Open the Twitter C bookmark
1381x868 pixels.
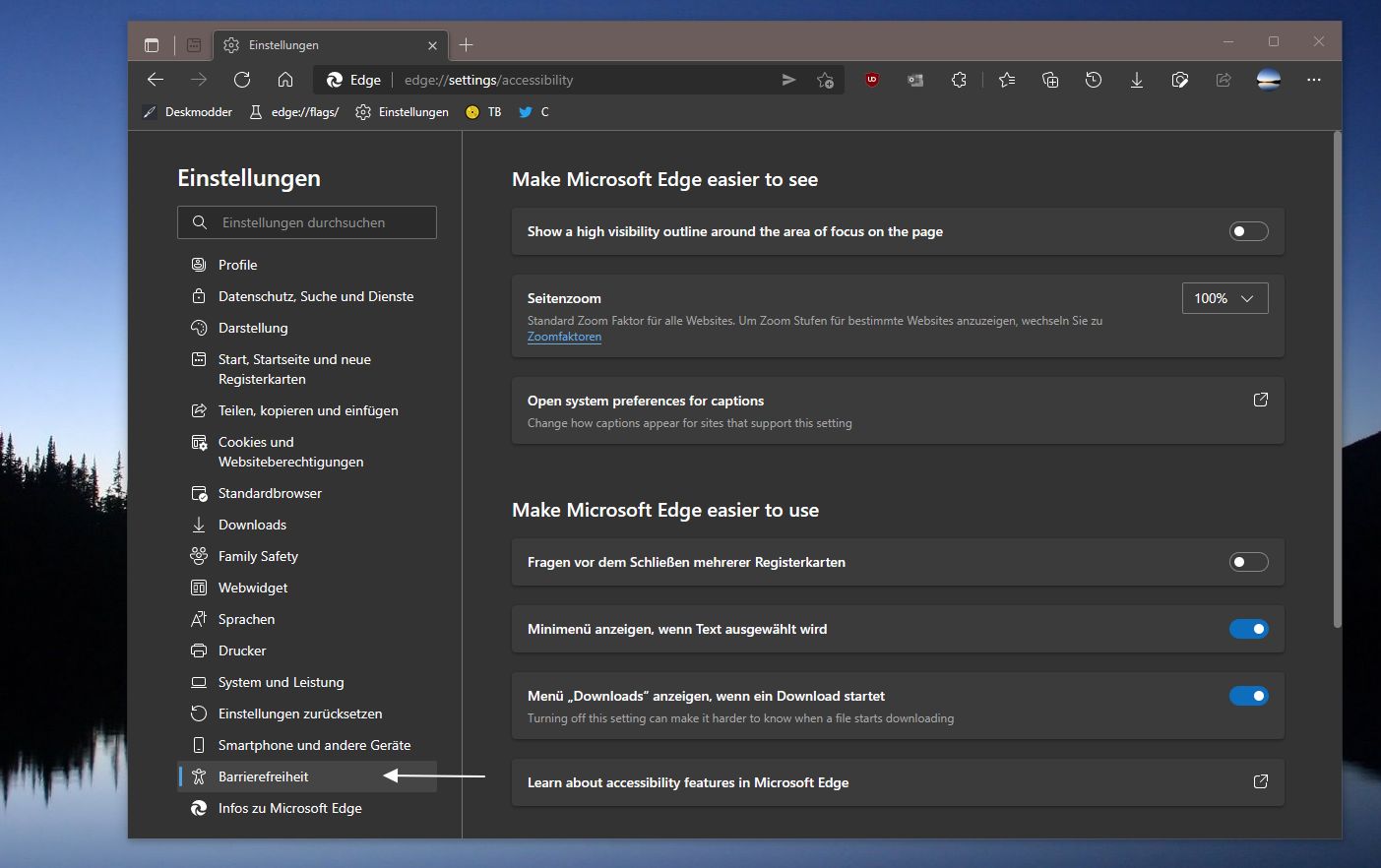coord(534,112)
